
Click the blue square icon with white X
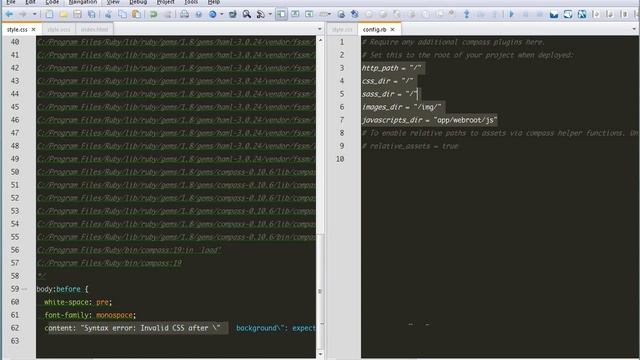pyautogui.click(x=582, y=15)
